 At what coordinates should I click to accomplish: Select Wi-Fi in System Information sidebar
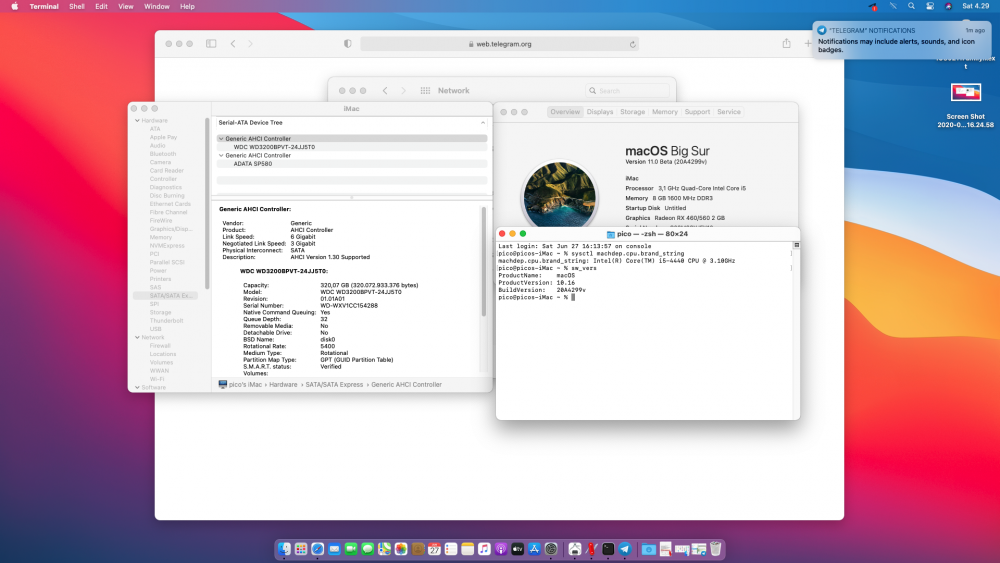[x=157, y=379]
